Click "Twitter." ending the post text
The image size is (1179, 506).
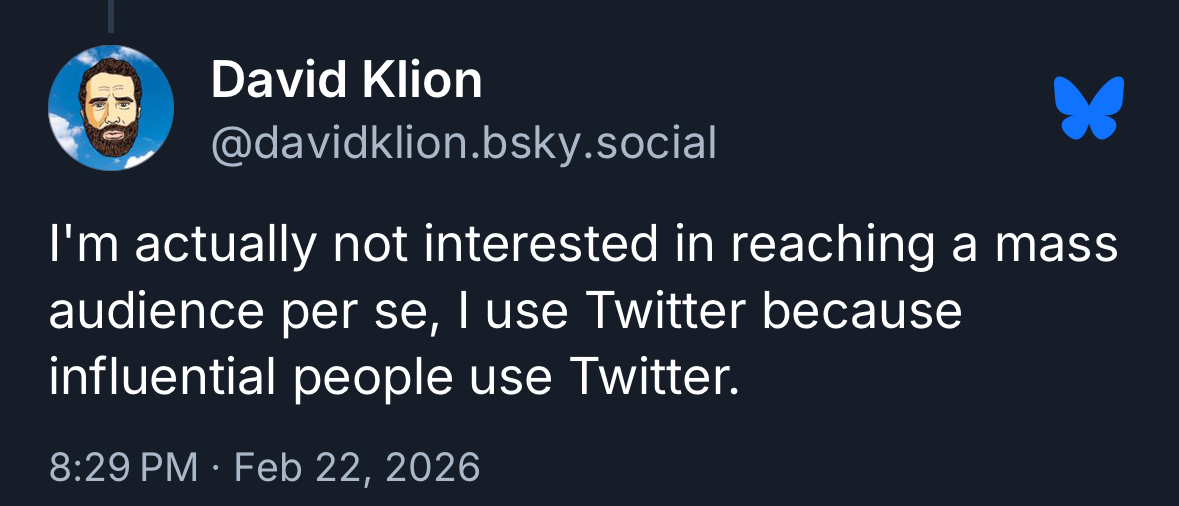point(653,377)
